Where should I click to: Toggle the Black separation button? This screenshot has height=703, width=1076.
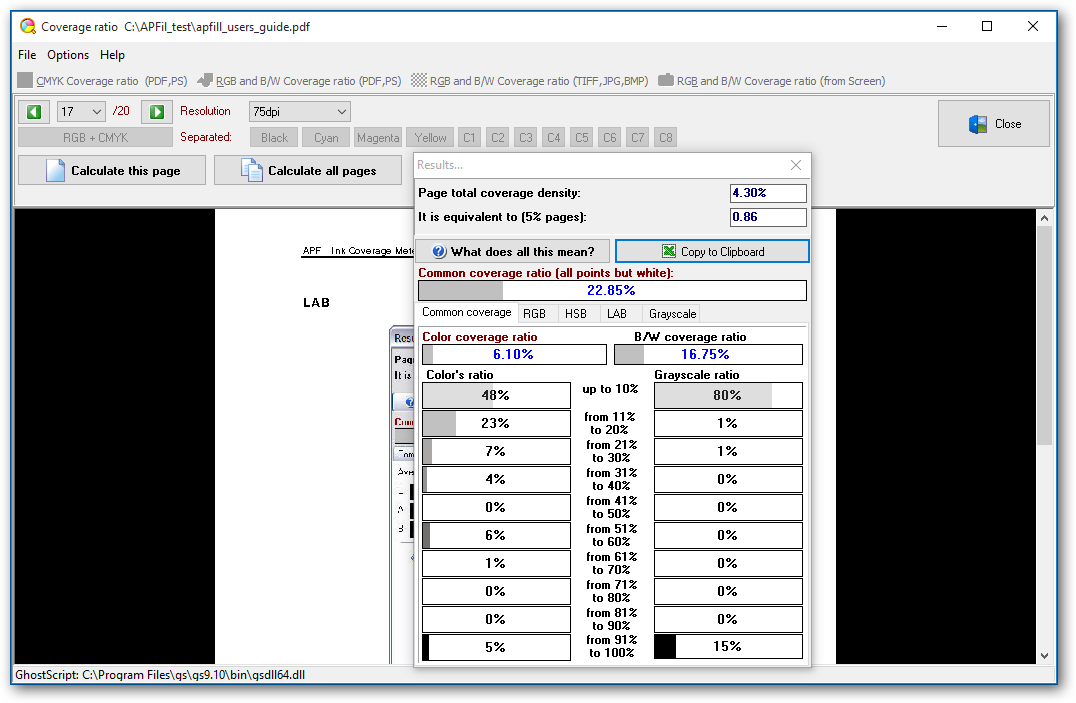[274, 138]
